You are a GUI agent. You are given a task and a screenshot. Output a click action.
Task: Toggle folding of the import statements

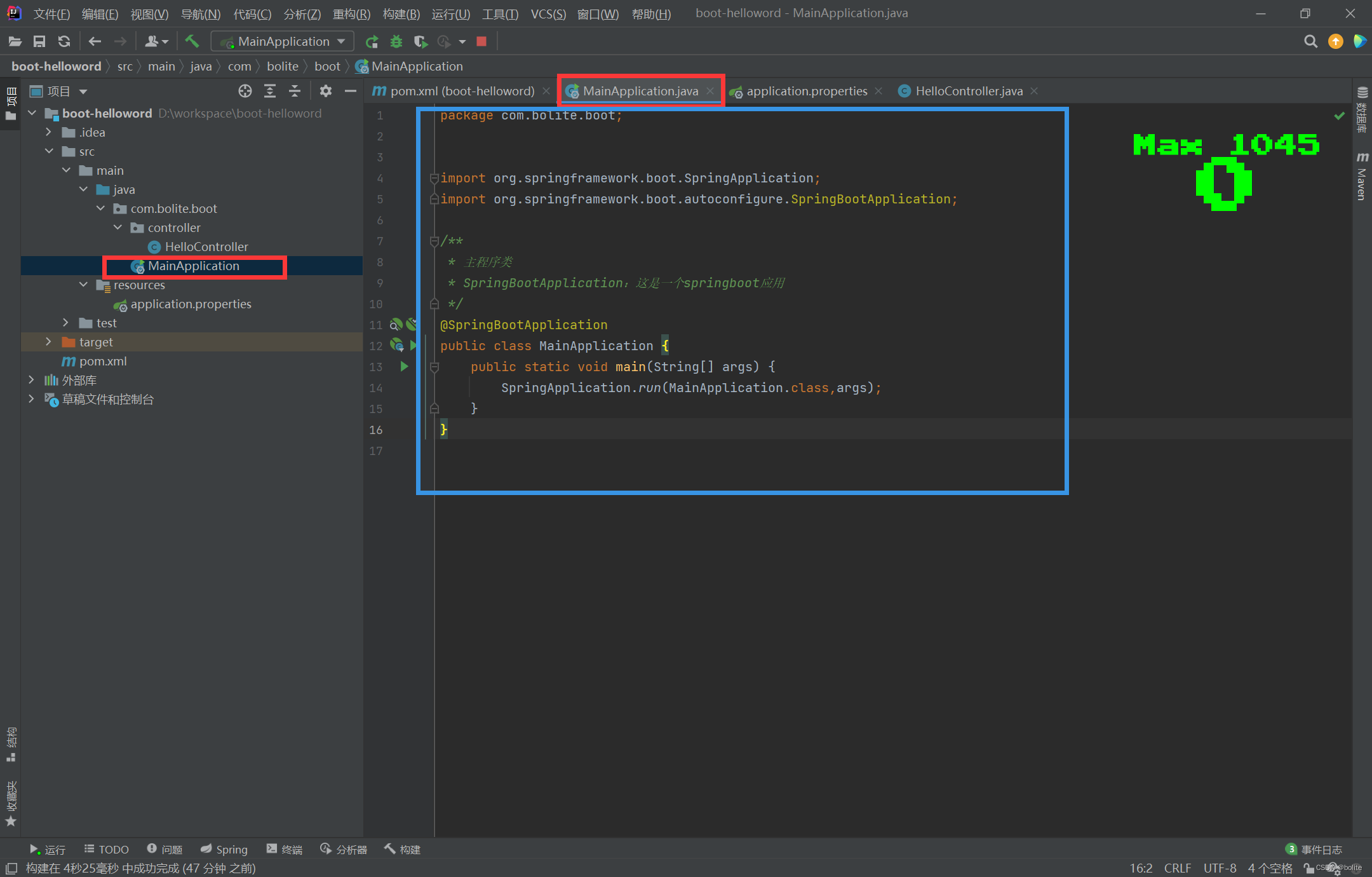click(434, 178)
